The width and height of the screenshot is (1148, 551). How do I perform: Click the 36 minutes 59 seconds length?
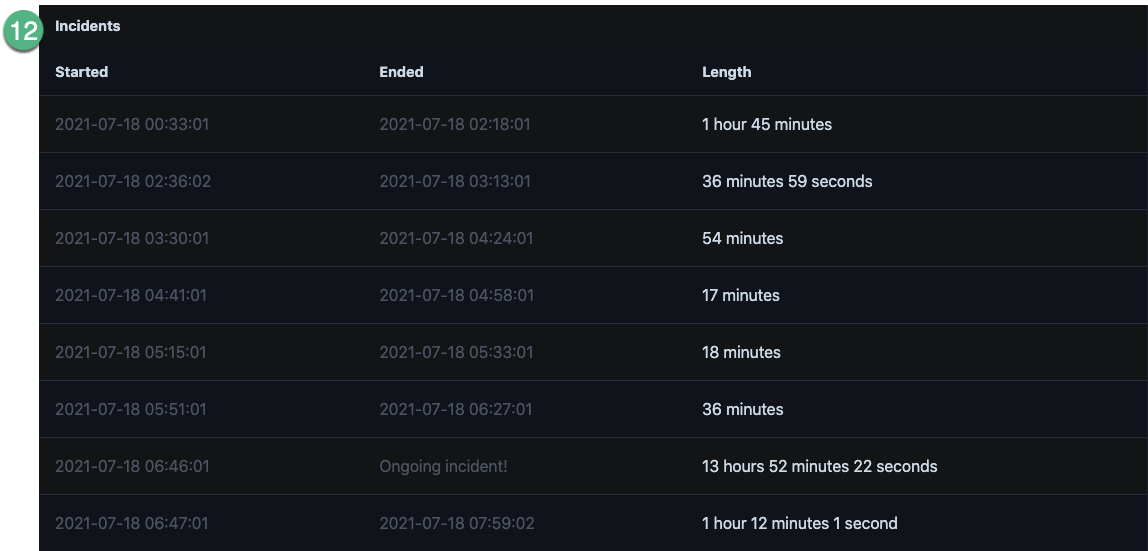(x=787, y=181)
